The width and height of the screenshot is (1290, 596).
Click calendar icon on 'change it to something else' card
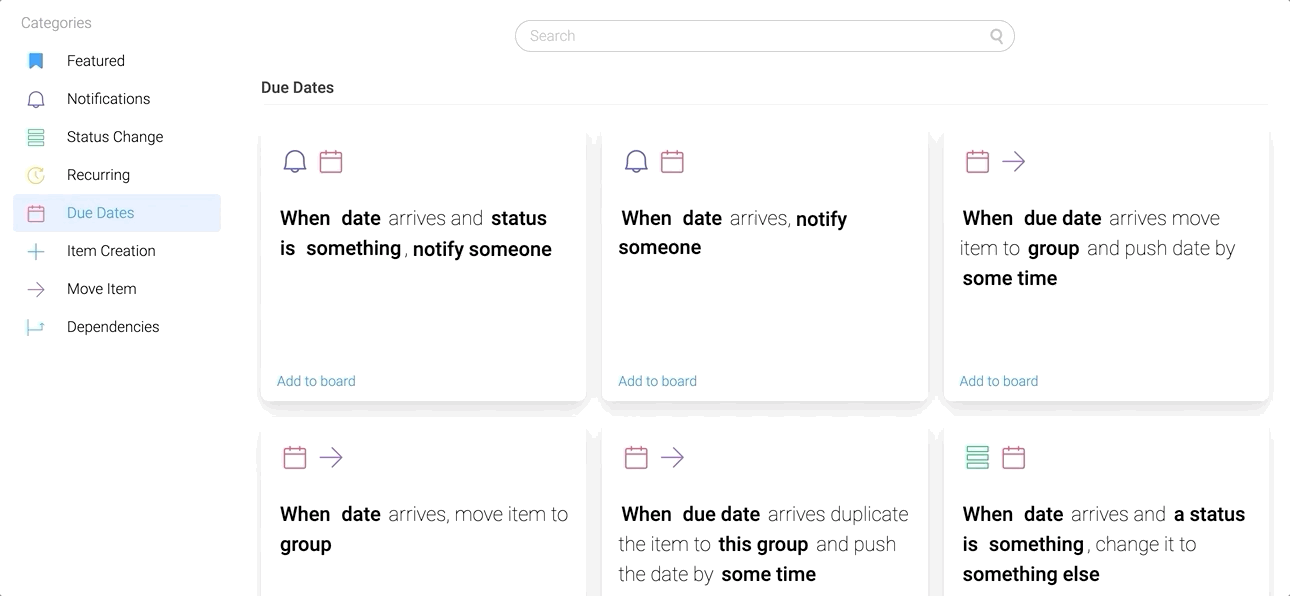[x=1014, y=457]
